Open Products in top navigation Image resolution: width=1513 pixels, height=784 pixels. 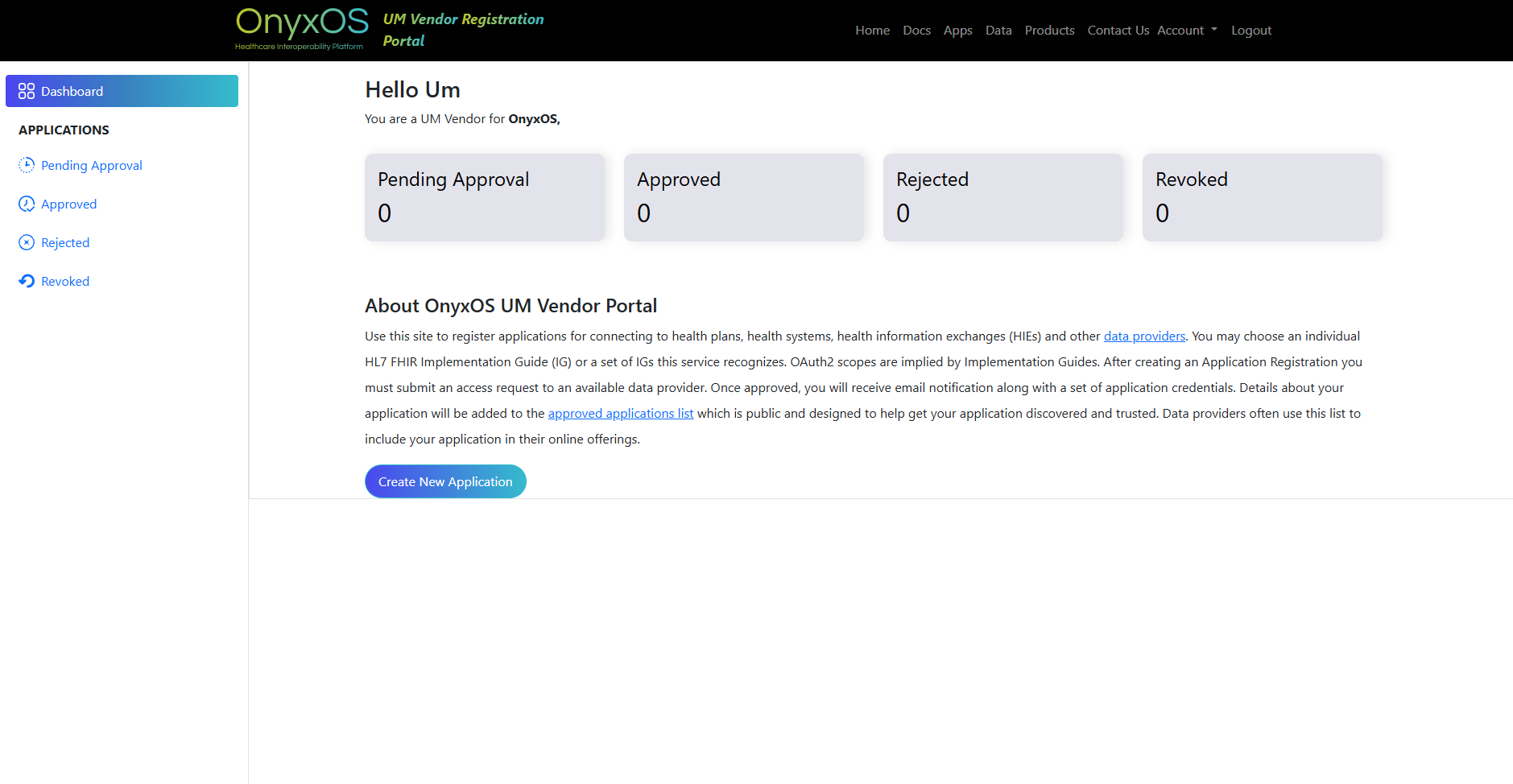(x=1049, y=30)
